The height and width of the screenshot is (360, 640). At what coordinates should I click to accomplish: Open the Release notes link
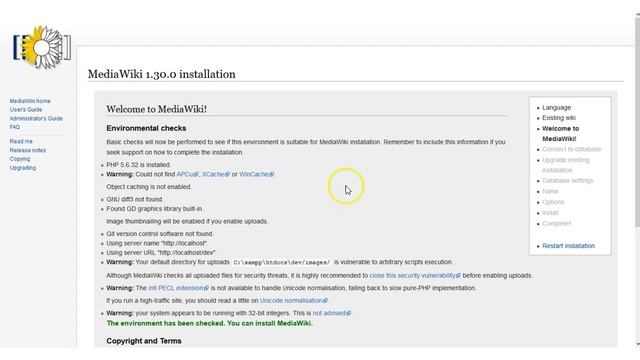[x=28, y=150]
